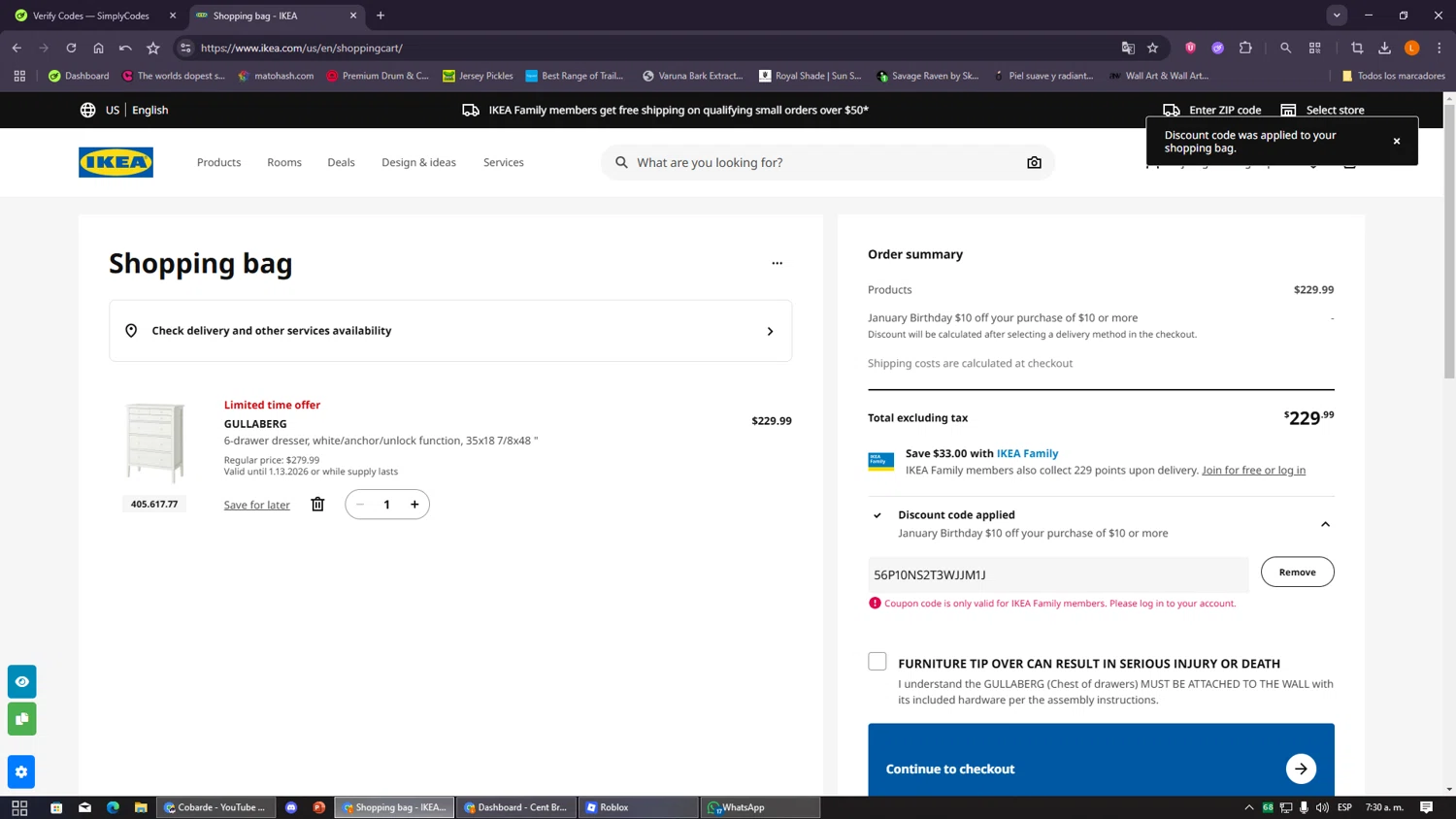
Task: Check the furniture tip over acknowledgment box
Action: [877, 662]
